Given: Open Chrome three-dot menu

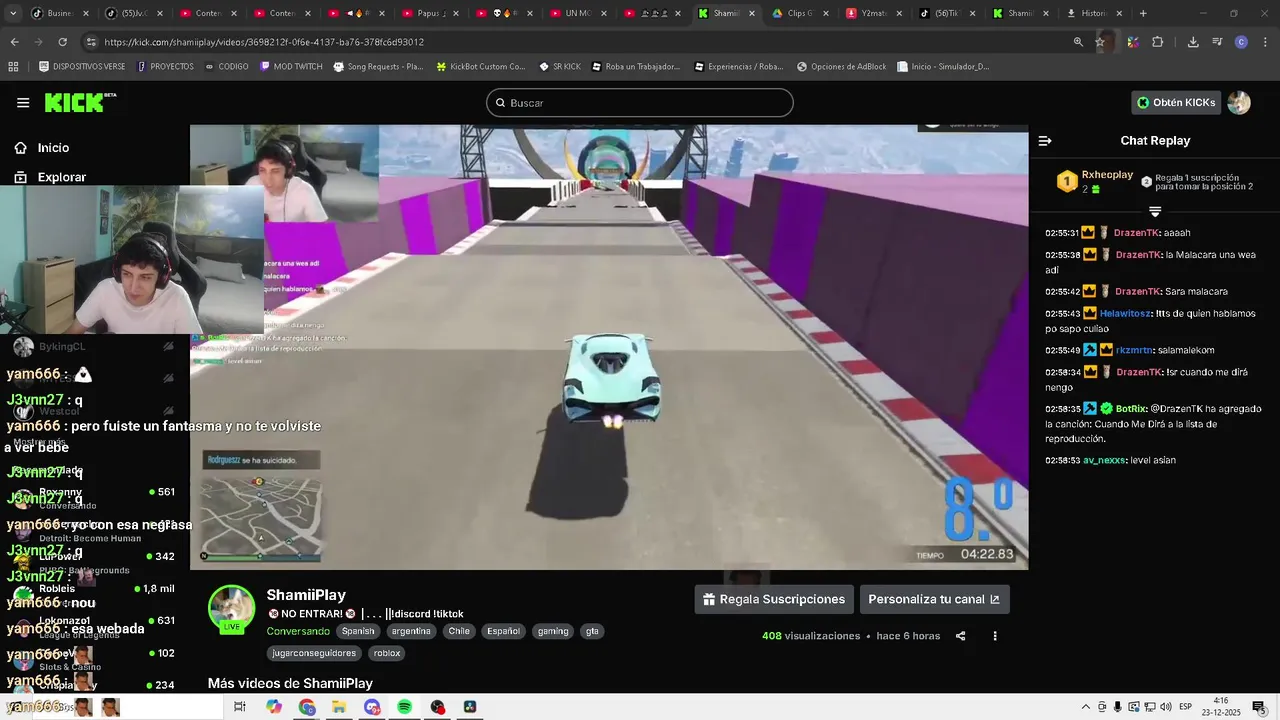Looking at the screenshot, I should pos(1264,42).
